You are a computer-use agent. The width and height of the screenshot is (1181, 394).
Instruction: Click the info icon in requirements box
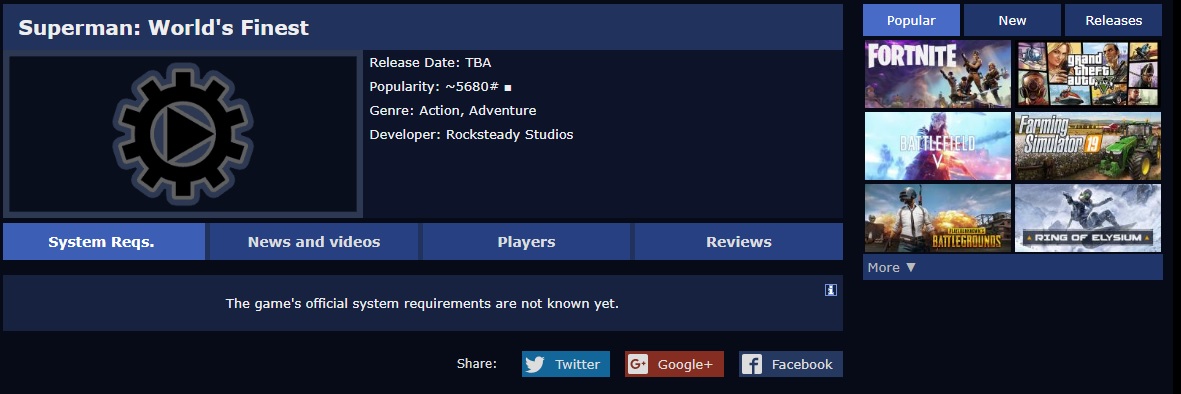(831, 290)
